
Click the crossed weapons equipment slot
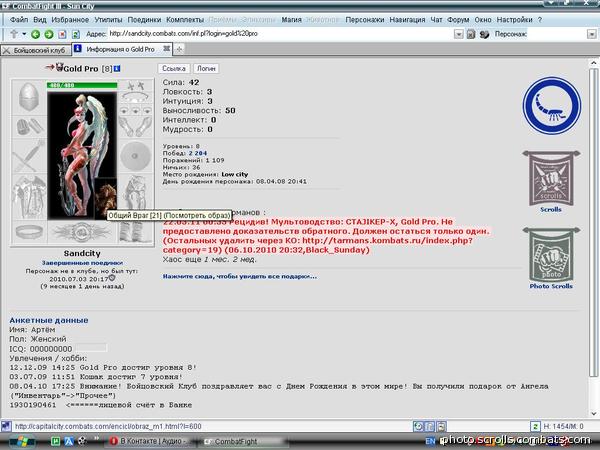point(29,156)
